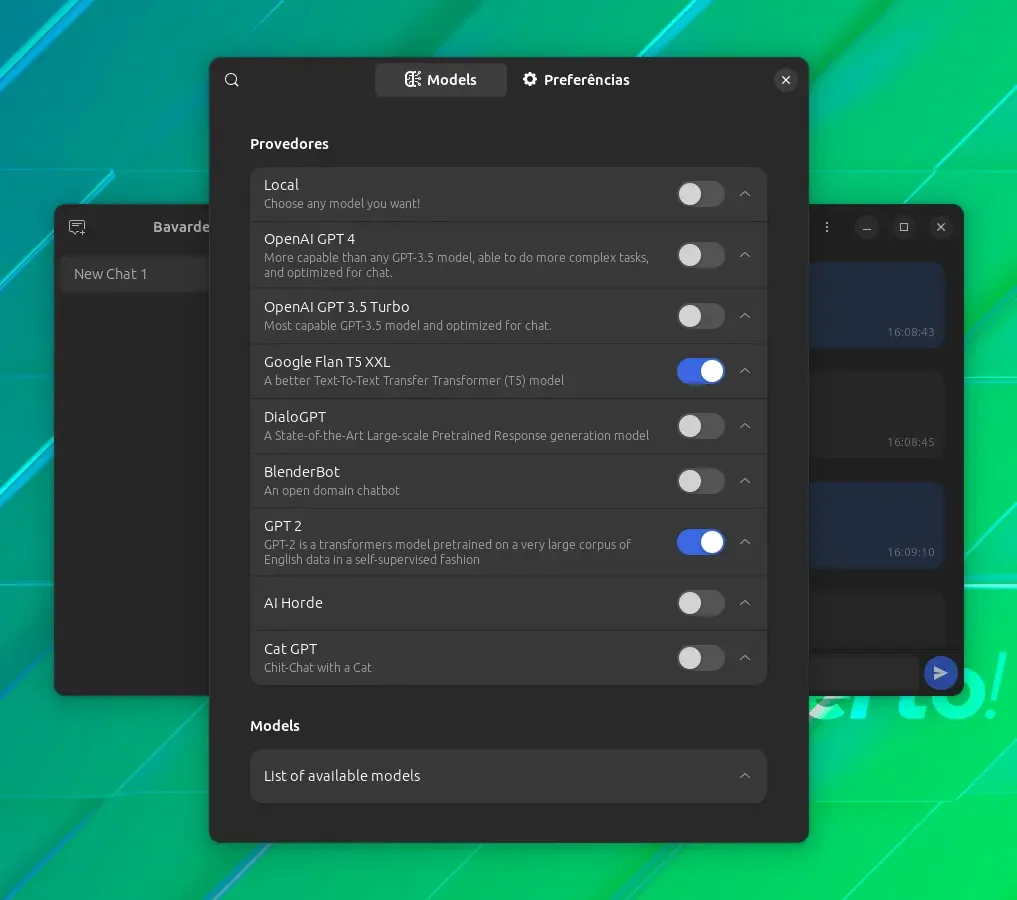Turn on the BlenderBot switch
Image resolution: width=1017 pixels, height=900 pixels.
click(x=700, y=480)
